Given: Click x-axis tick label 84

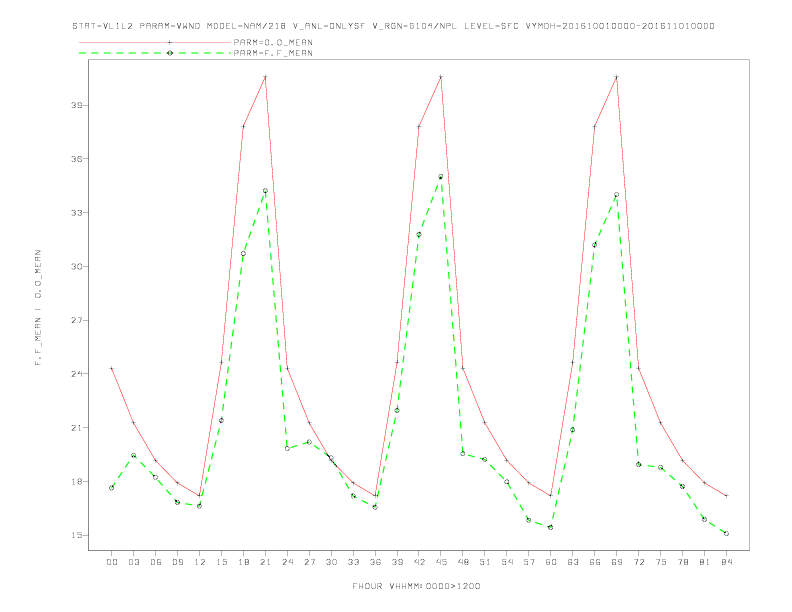Looking at the screenshot, I should pos(726,562).
